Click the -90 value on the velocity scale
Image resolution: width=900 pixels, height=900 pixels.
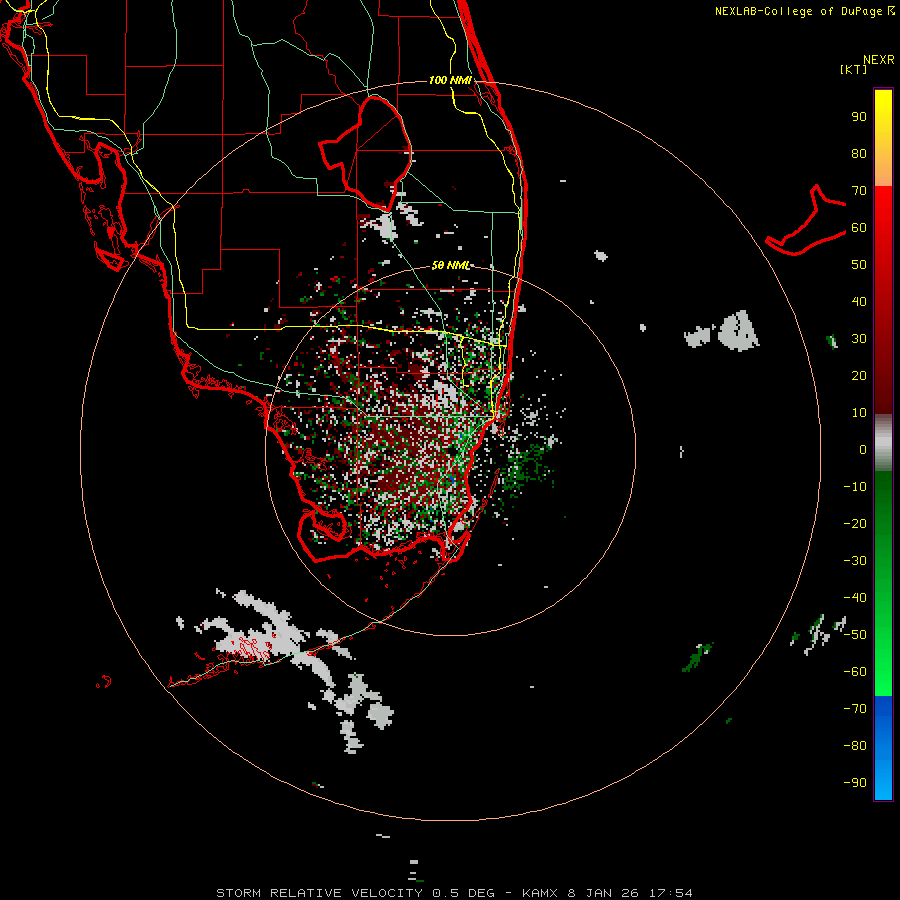tap(855, 783)
